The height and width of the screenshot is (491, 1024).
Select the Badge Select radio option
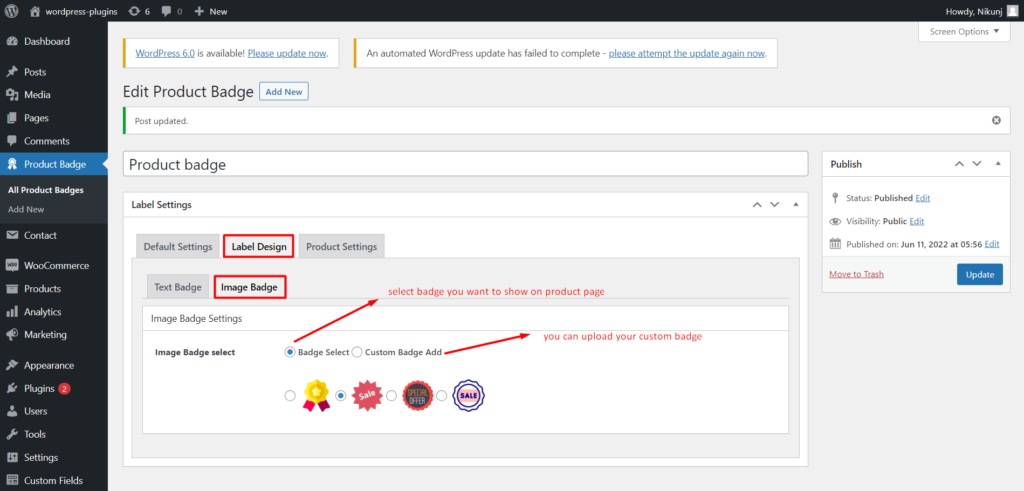[x=290, y=352]
